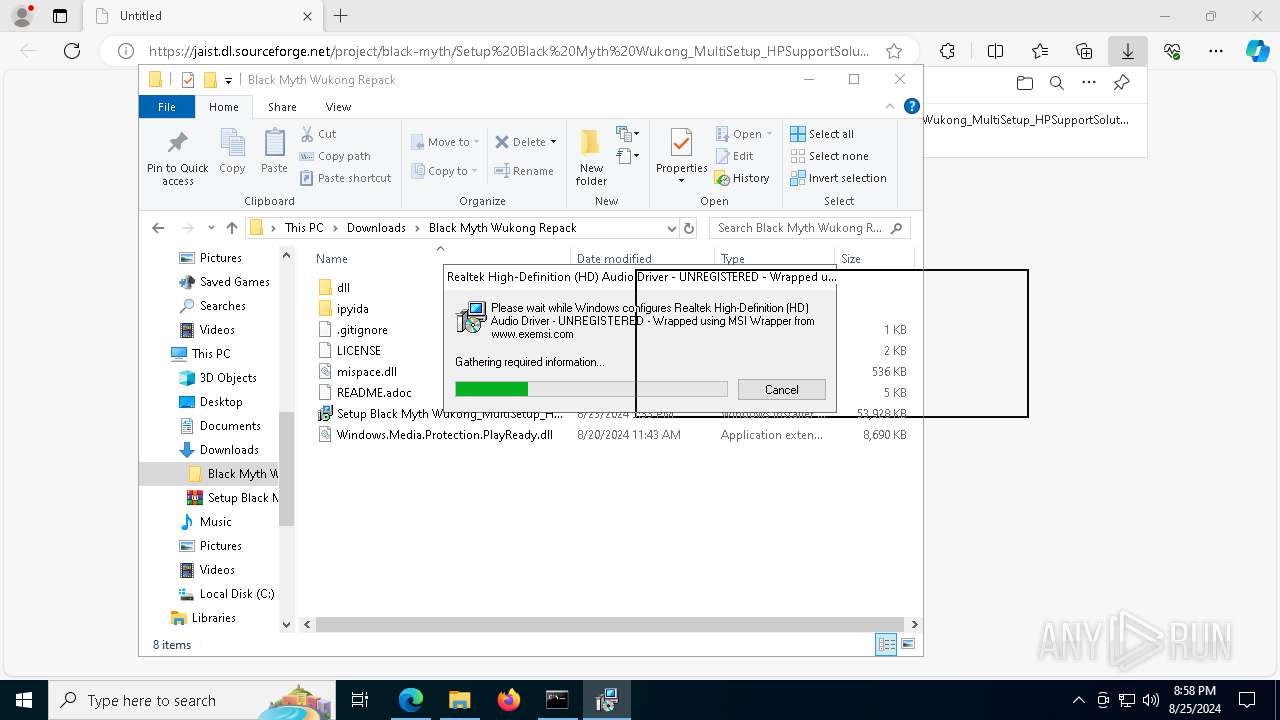
Task: Choose Copy path in Clipboard group
Action: (335, 156)
